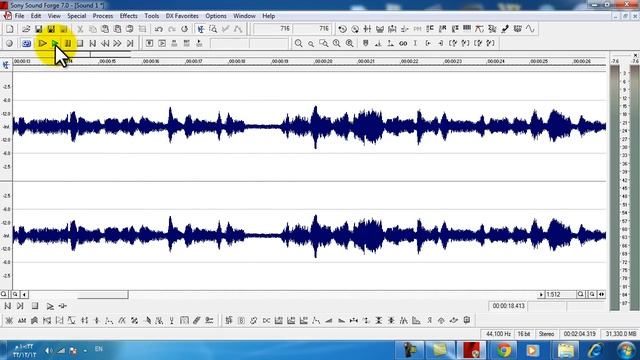Image resolution: width=640 pixels, height=360 pixels.
Task: Rewind the audio cursor
Action: 105,43
